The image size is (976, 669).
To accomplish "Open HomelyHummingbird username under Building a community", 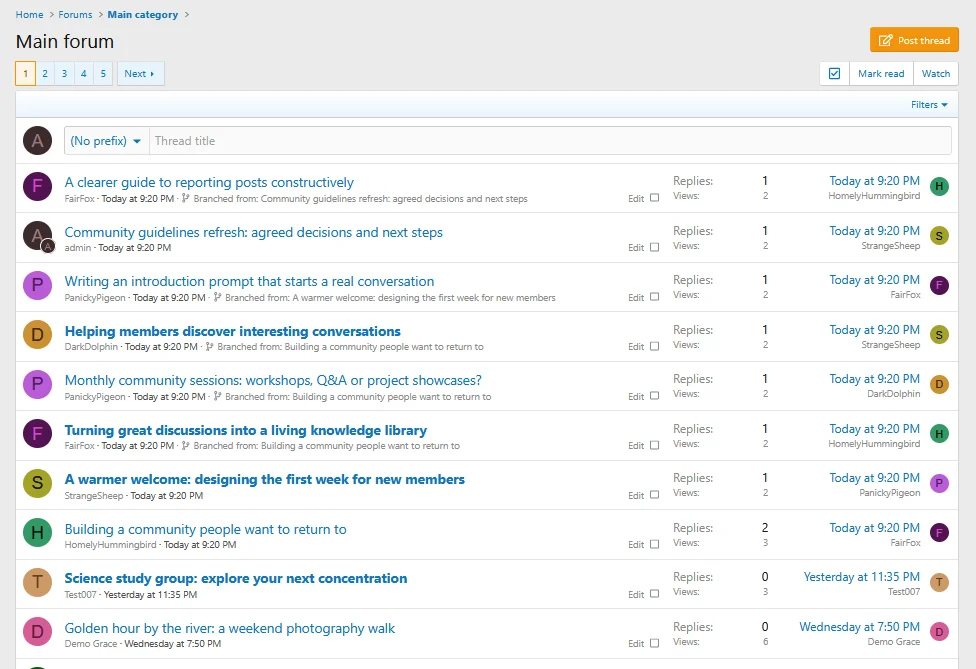I will pyautogui.click(x=110, y=545).
